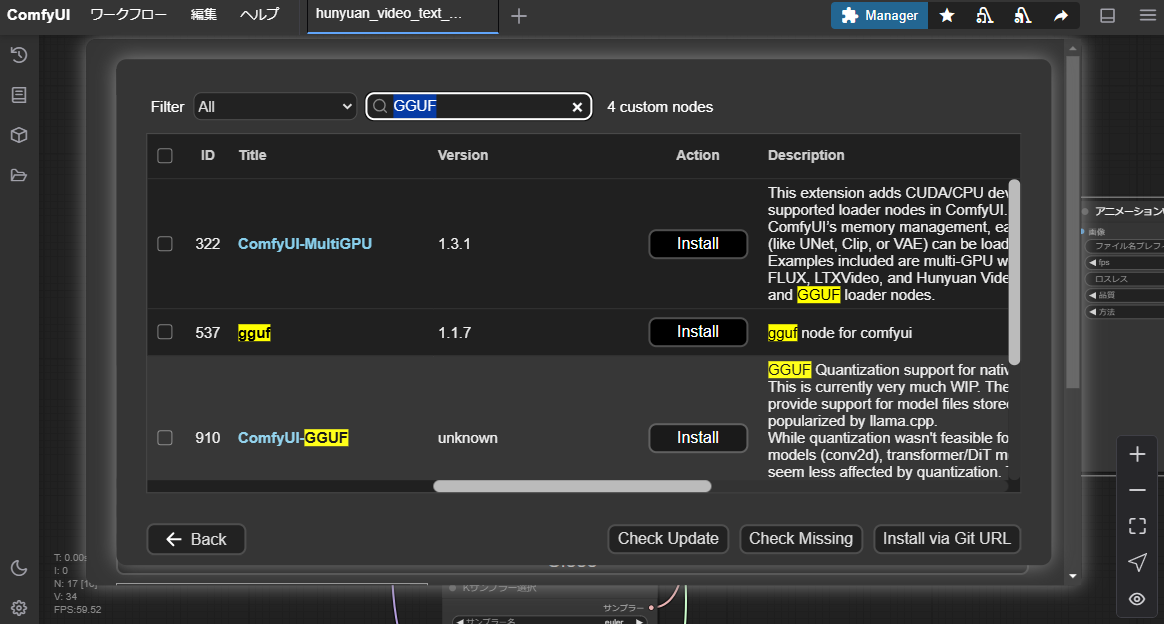Sort by the Version column header

(x=462, y=155)
